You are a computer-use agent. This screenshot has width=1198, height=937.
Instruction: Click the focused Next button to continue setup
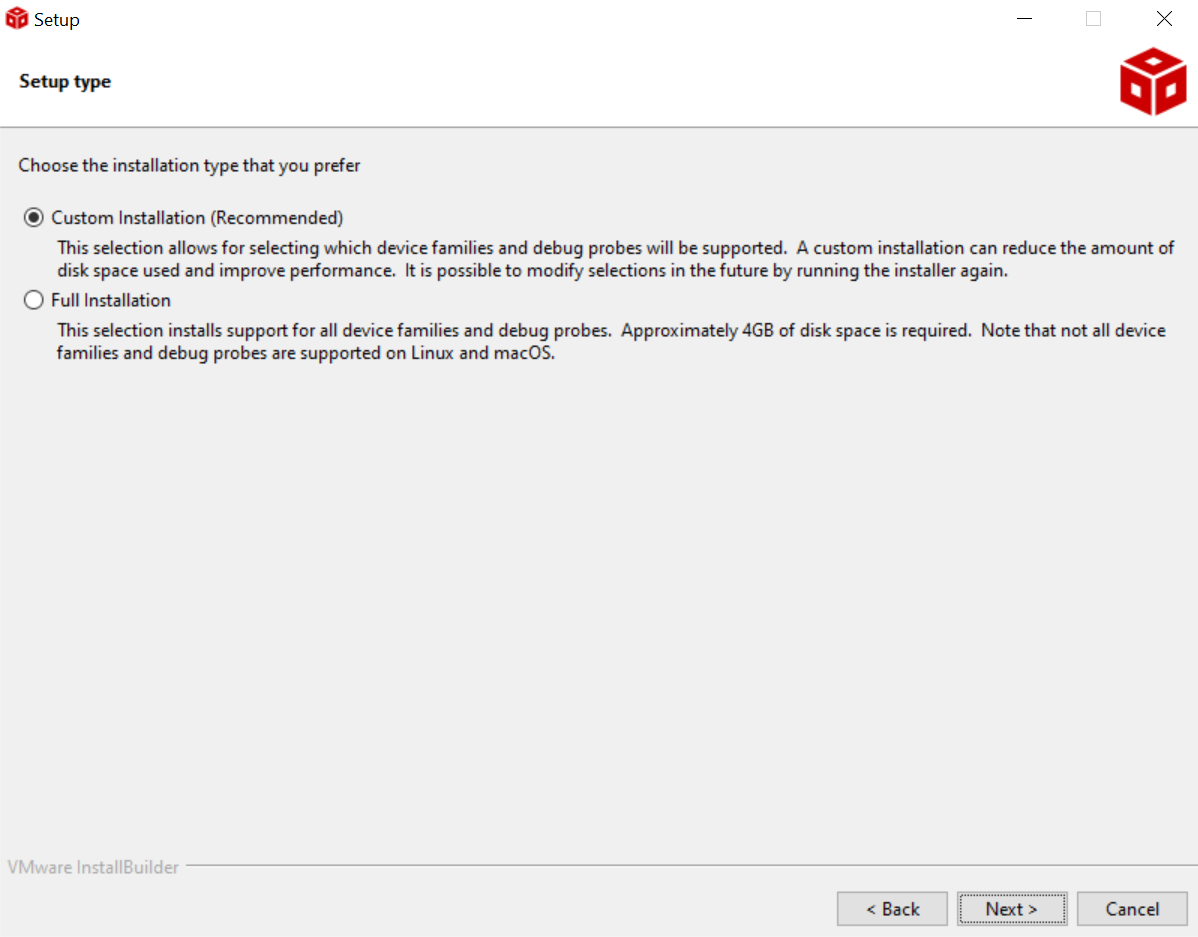click(1012, 909)
